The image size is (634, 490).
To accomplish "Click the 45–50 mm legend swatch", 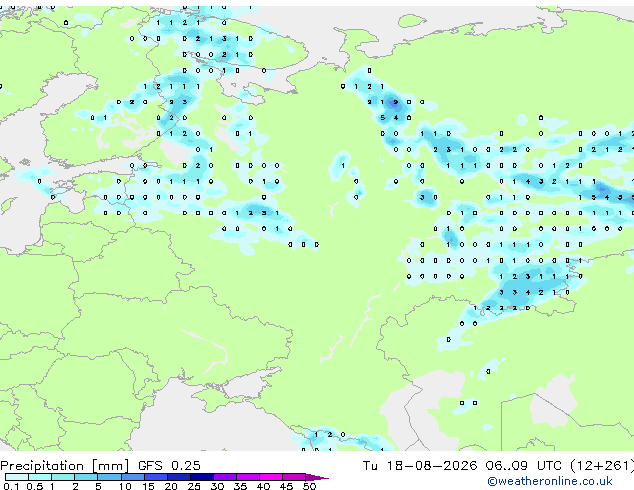I will 294,477.
